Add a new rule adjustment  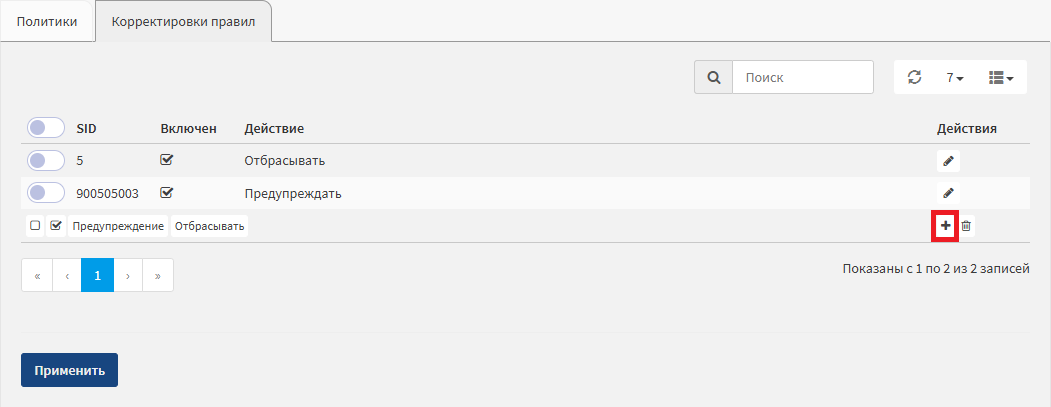(x=945, y=226)
